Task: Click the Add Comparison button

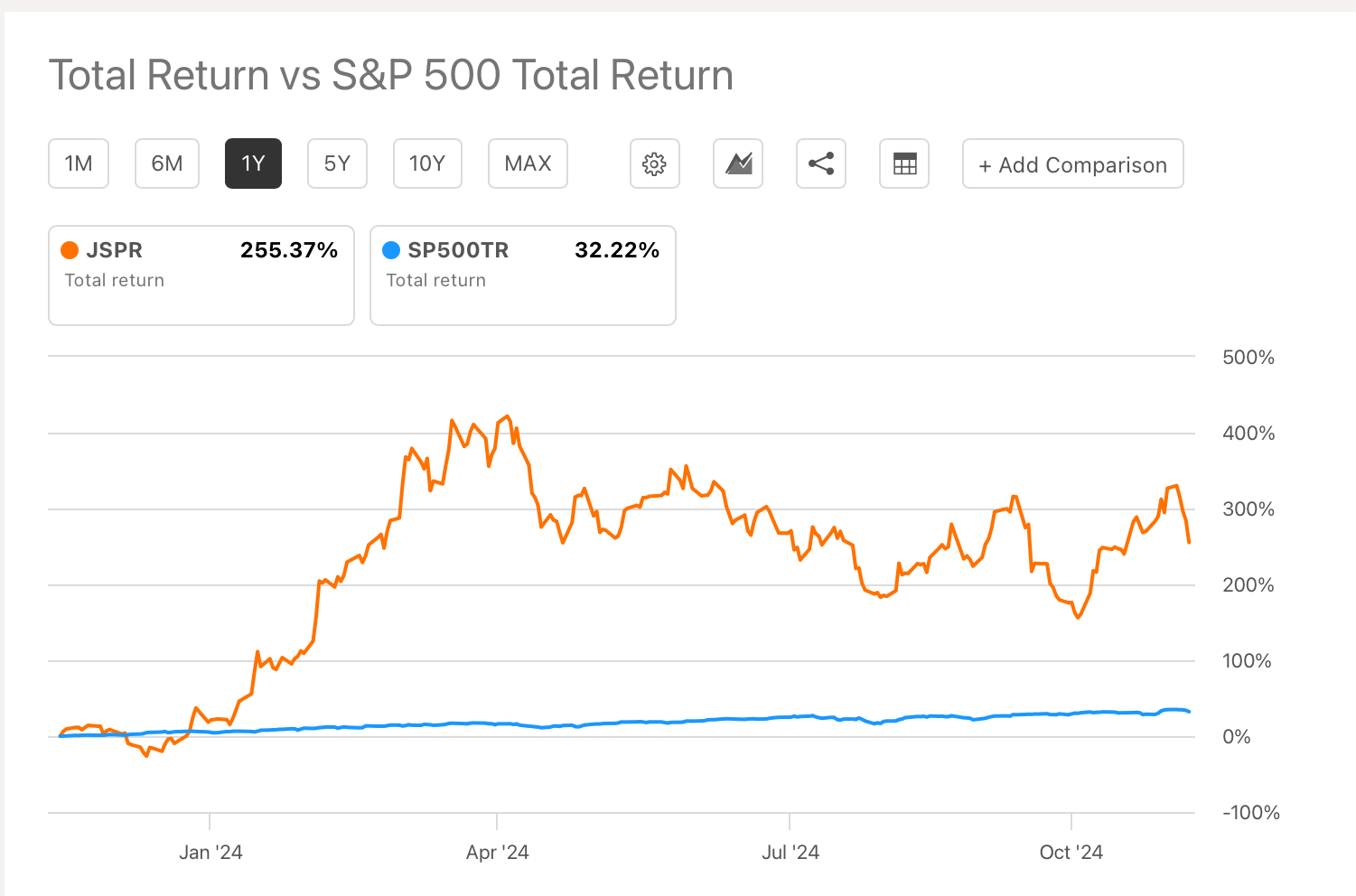Action: click(1072, 164)
